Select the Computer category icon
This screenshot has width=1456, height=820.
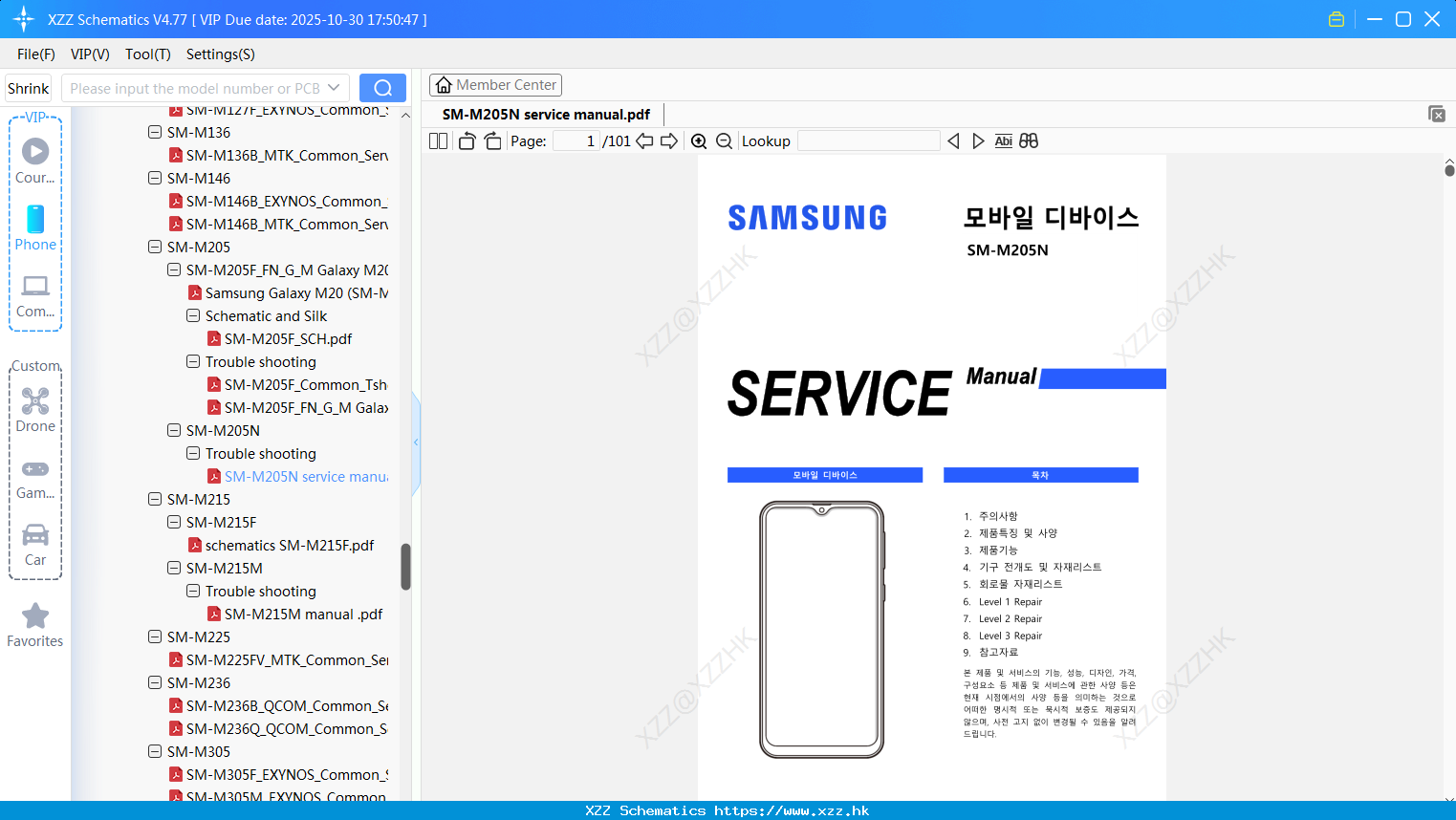[35, 295]
